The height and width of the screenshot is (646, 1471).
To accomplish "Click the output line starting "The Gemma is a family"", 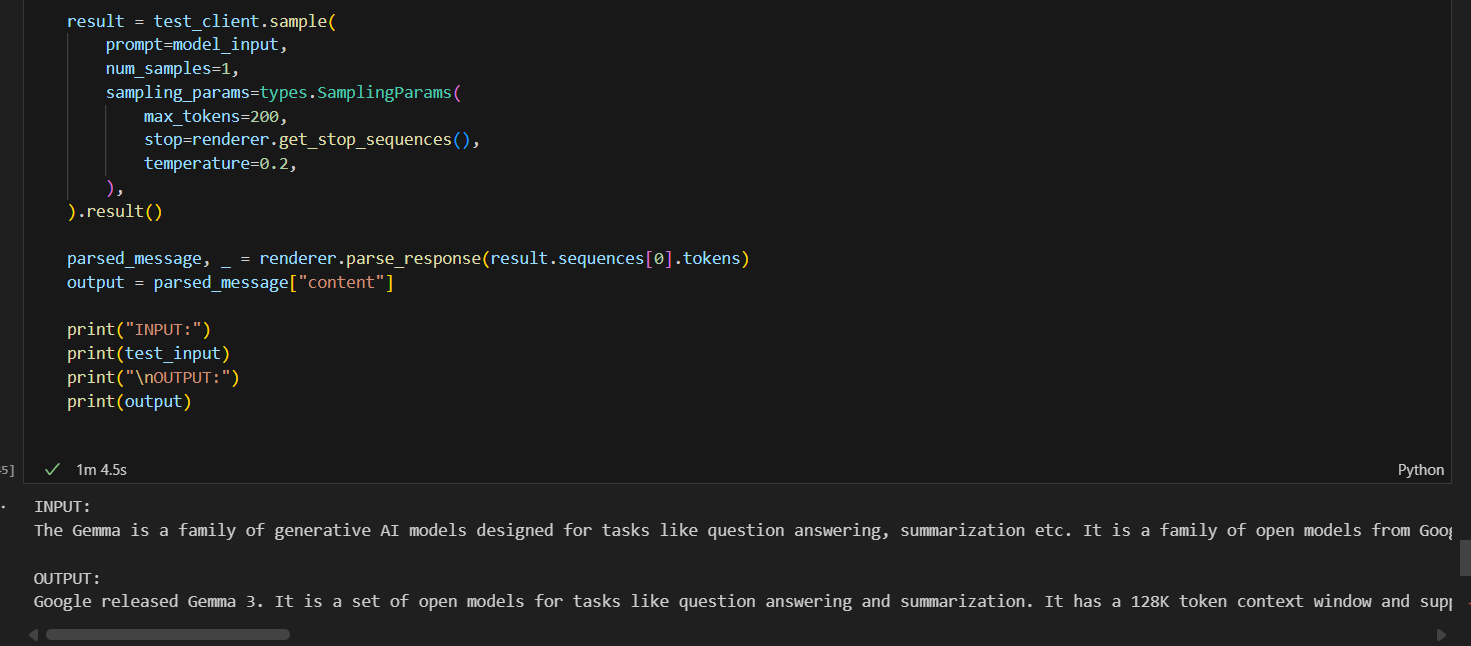I will pyautogui.click(x=742, y=531).
